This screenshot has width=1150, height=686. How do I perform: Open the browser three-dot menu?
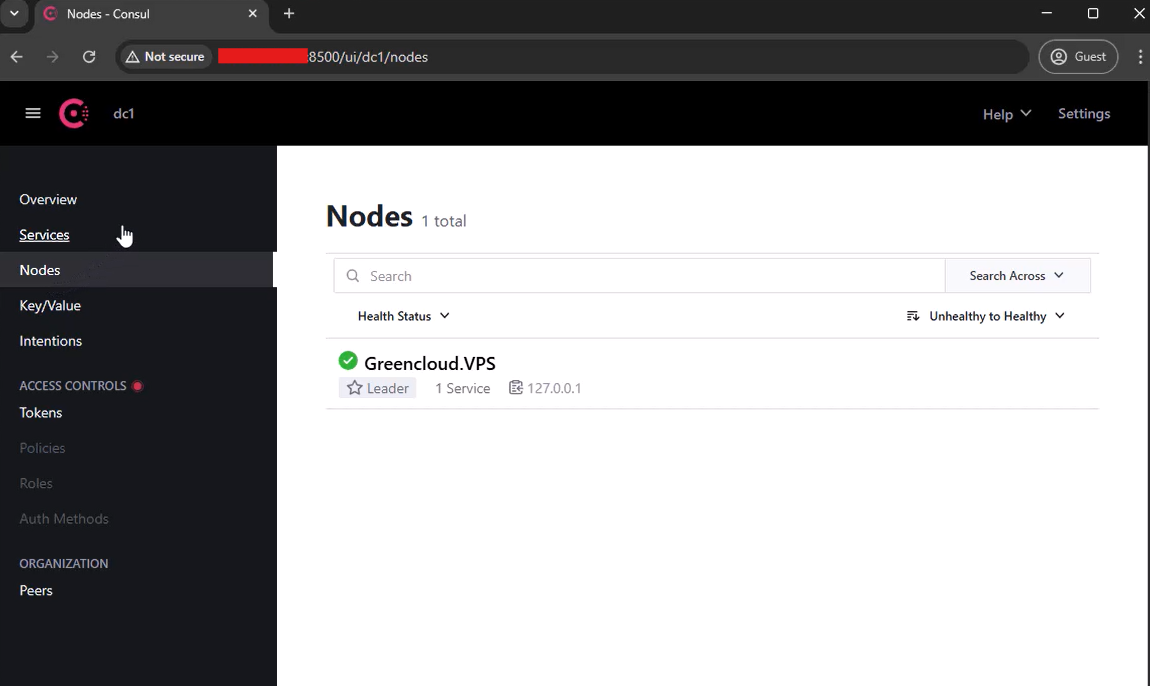[1140, 56]
